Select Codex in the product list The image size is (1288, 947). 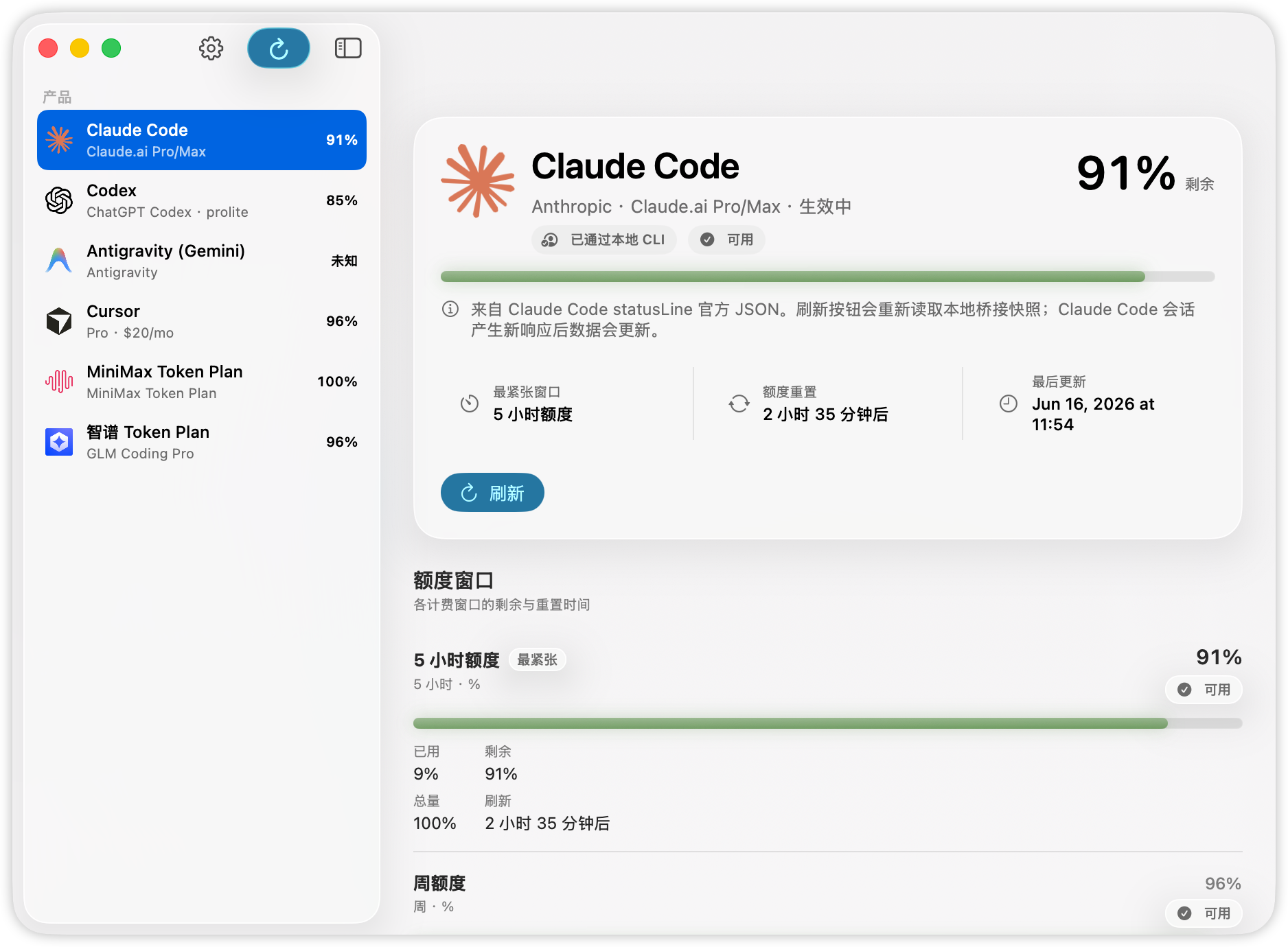(202, 200)
